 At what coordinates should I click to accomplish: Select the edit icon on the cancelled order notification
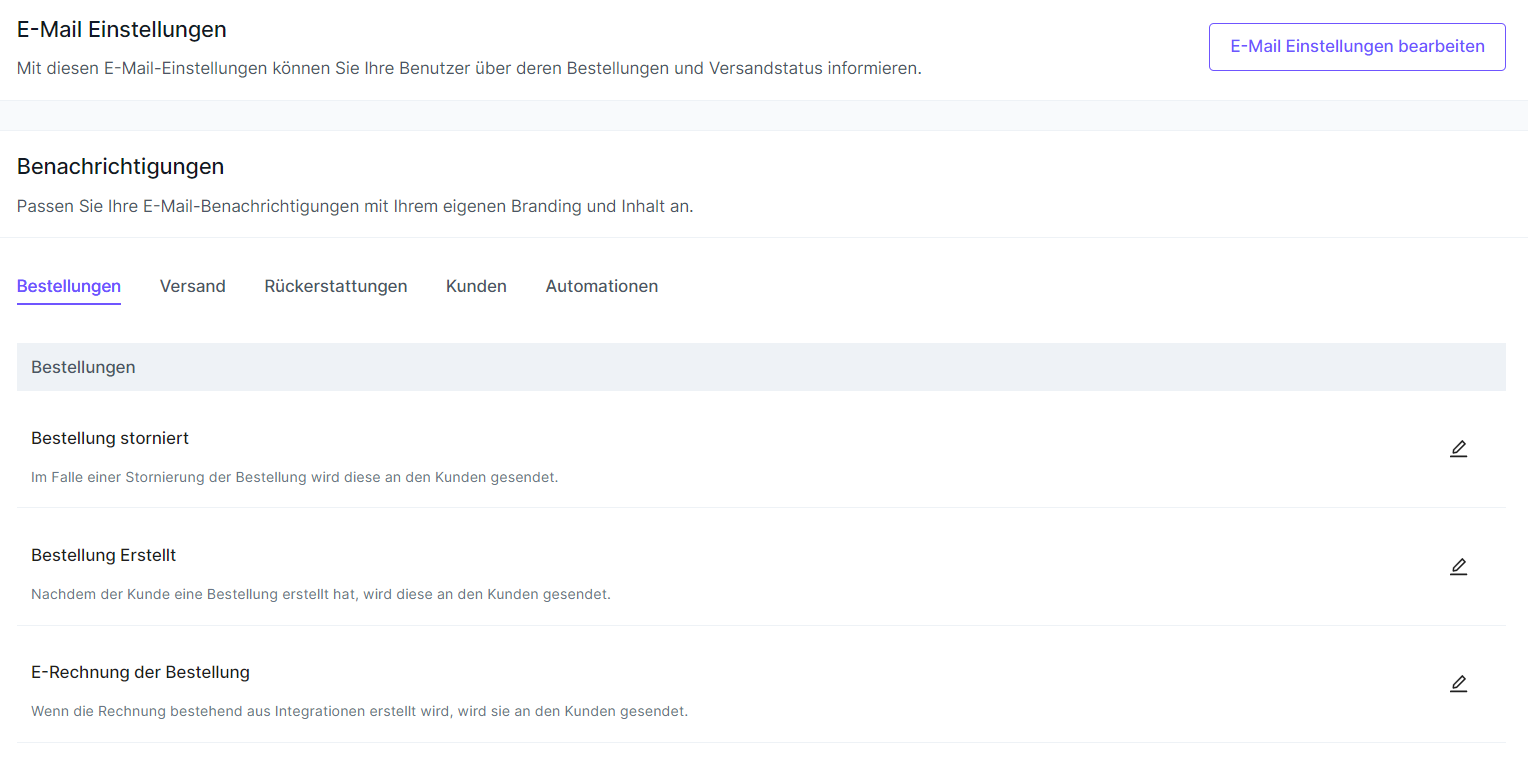point(1458,449)
